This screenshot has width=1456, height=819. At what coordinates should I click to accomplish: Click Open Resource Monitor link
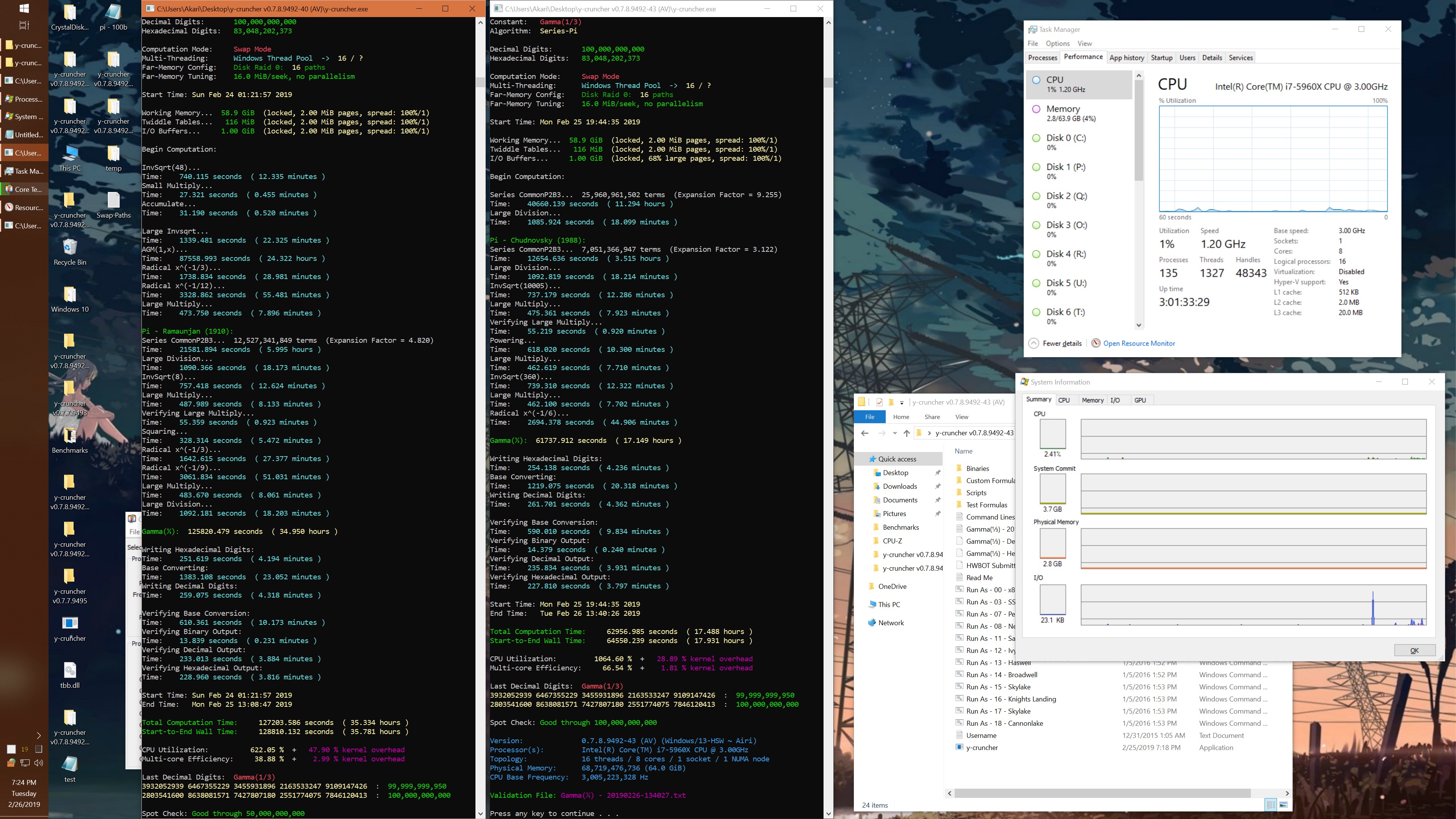(x=1138, y=343)
